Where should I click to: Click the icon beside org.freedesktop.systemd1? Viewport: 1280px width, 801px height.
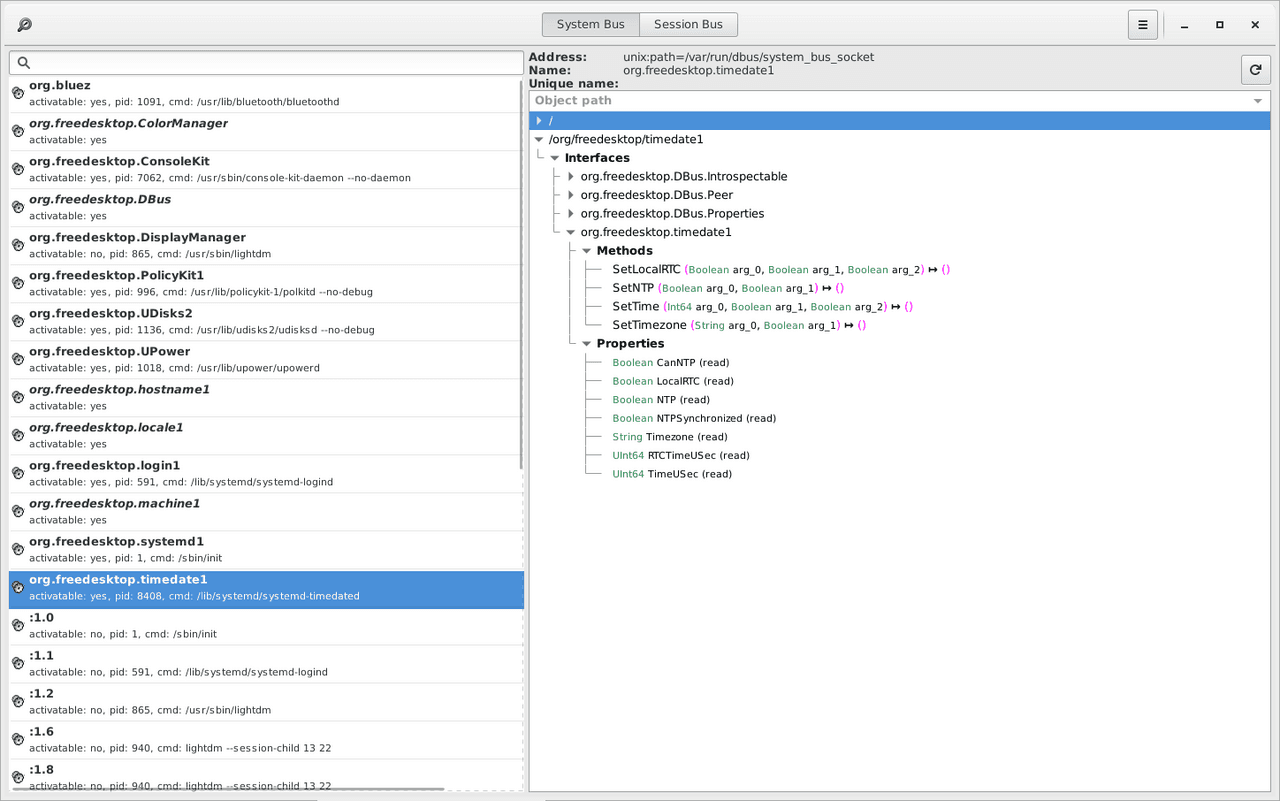[18, 549]
